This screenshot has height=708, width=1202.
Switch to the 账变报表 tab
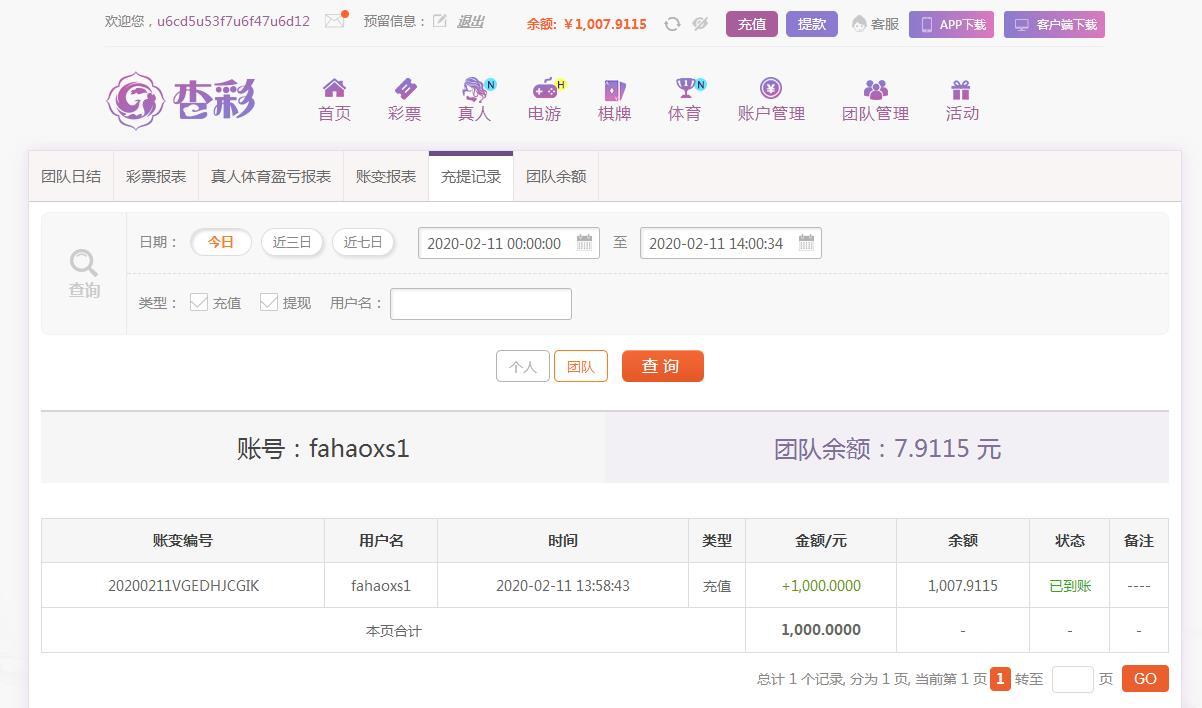(385, 176)
